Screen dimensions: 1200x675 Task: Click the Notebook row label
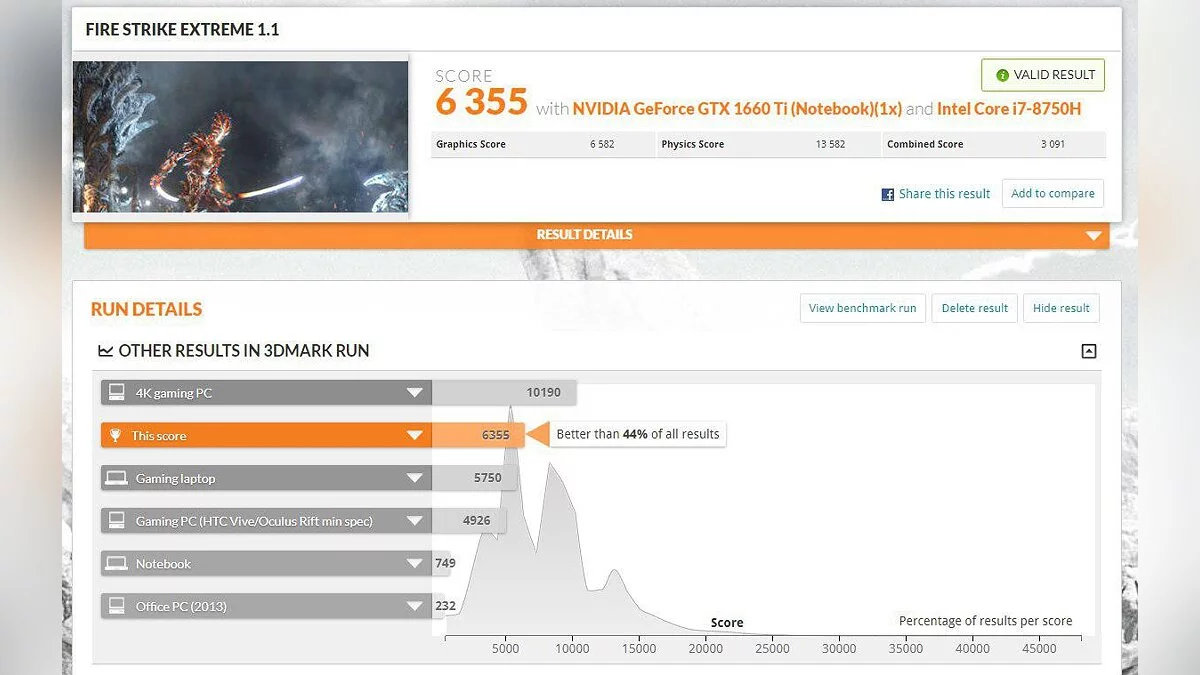163,564
